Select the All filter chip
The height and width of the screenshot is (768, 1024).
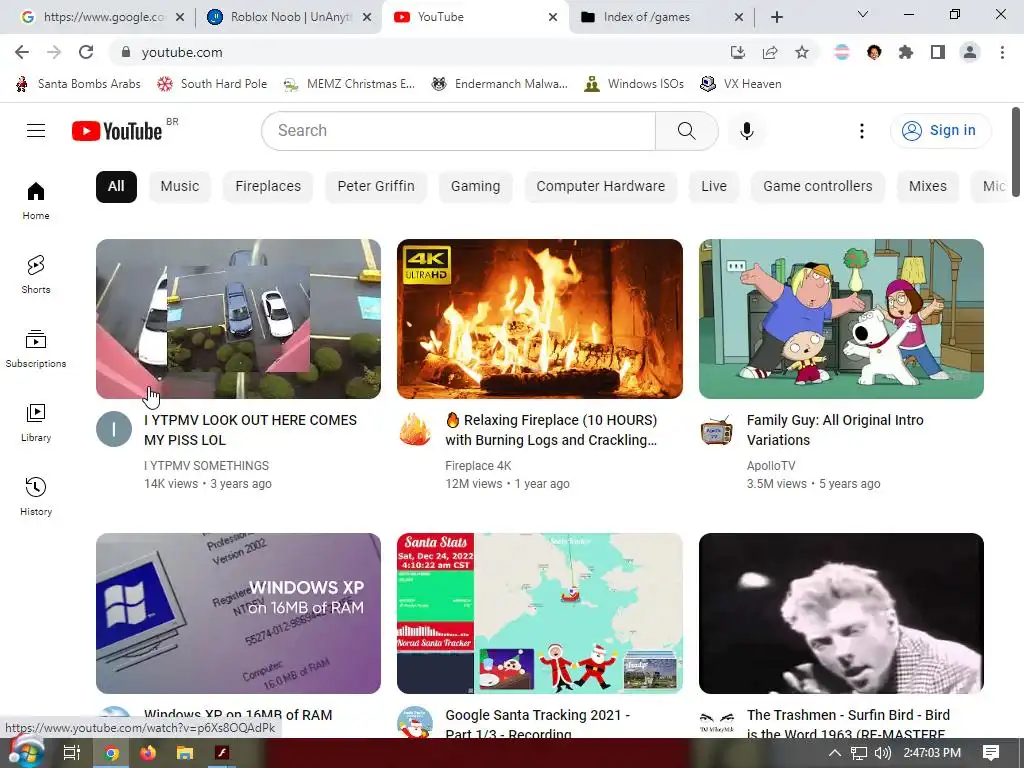coord(116,187)
